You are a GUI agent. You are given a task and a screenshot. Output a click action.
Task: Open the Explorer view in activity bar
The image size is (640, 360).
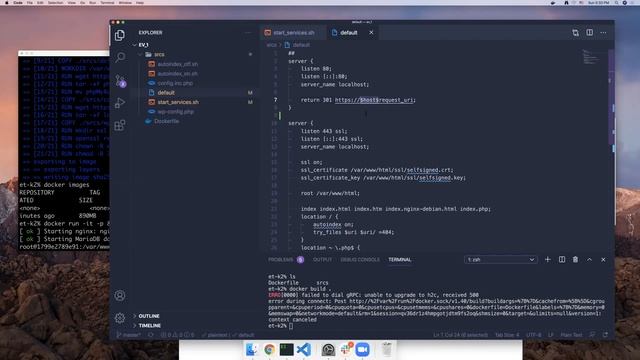(120, 36)
